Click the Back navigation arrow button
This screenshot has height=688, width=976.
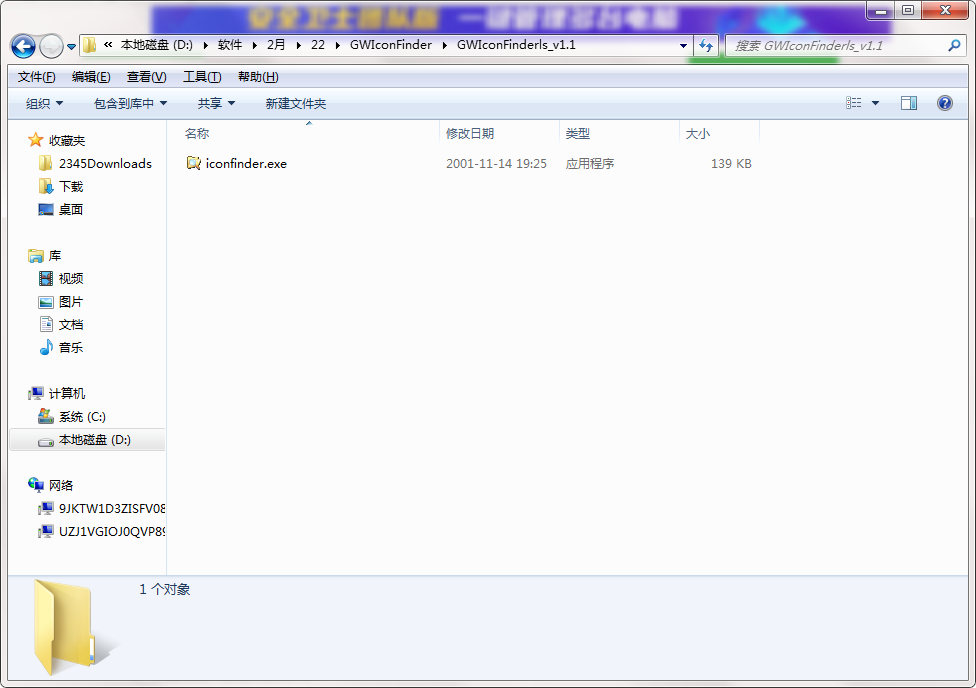[x=23, y=46]
